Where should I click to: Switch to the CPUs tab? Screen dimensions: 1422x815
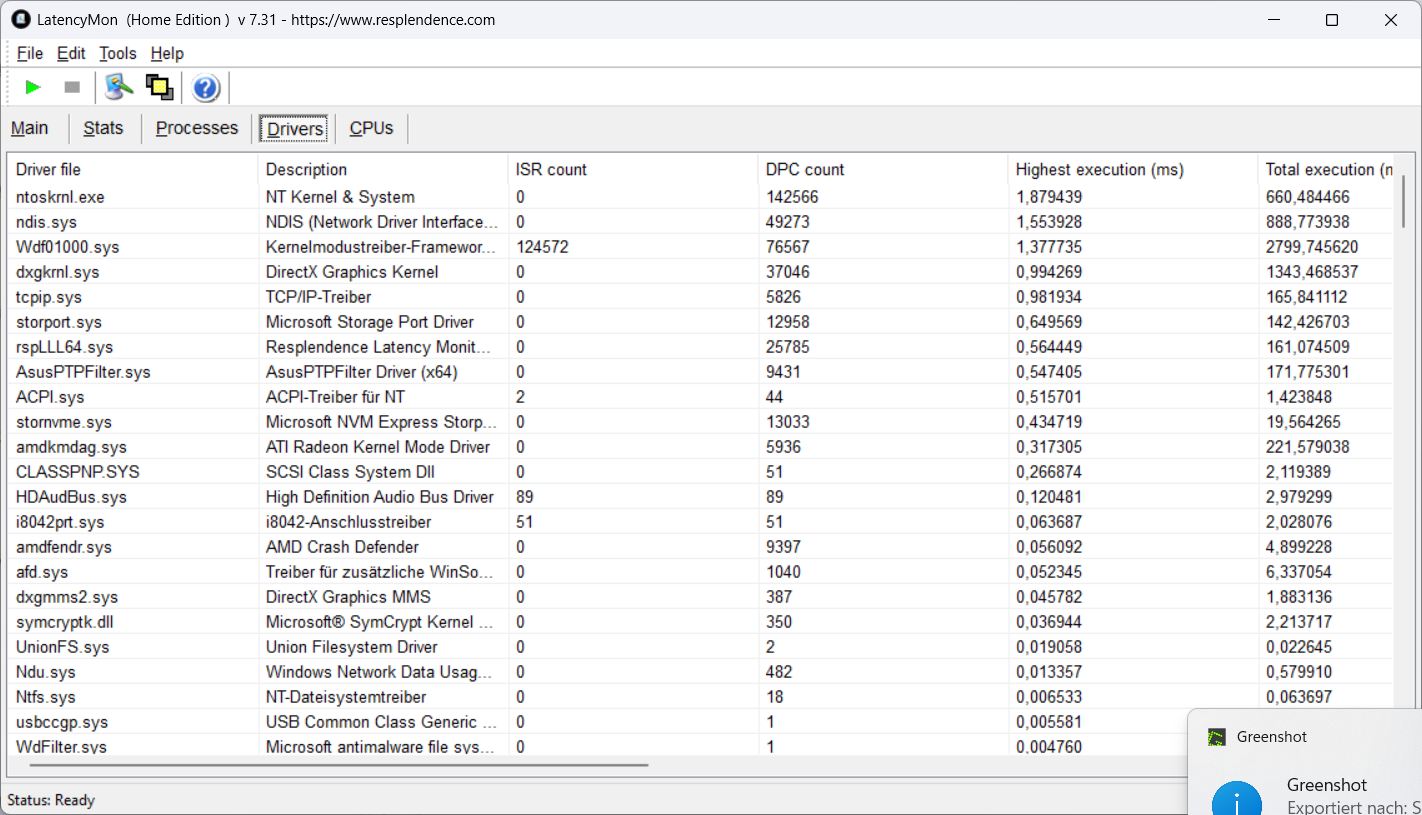[x=371, y=128]
